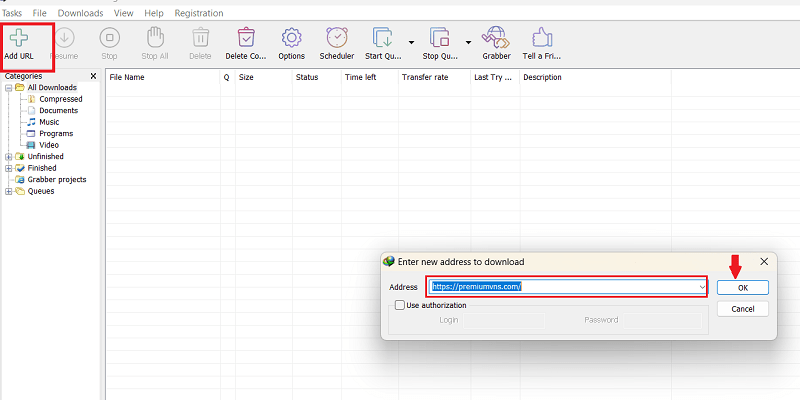Confirm the address with the OK button
Viewport: 800px width, 400px height.
click(x=743, y=288)
